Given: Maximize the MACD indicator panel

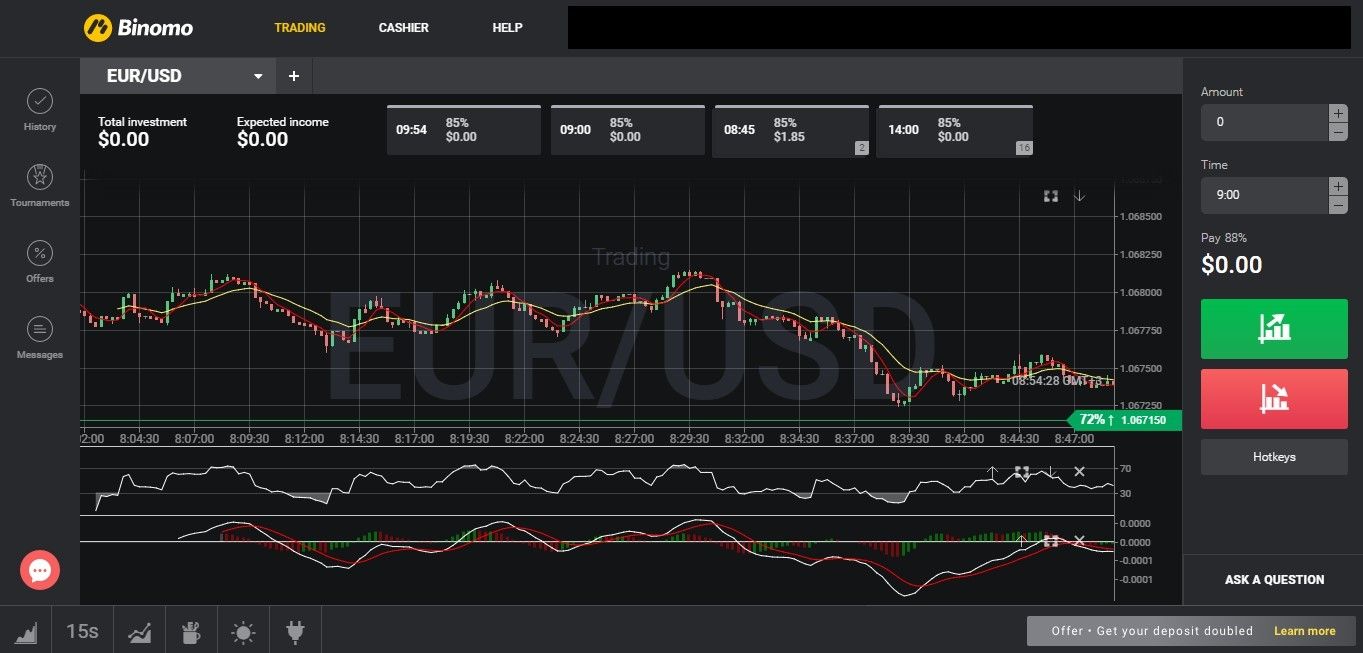Looking at the screenshot, I should [x=1051, y=540].
